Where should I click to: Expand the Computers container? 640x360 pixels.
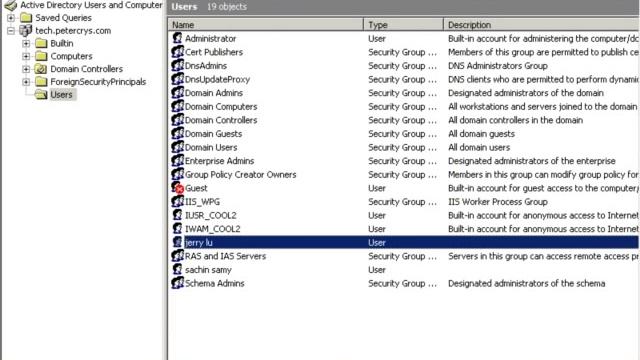tap(26, 56)
